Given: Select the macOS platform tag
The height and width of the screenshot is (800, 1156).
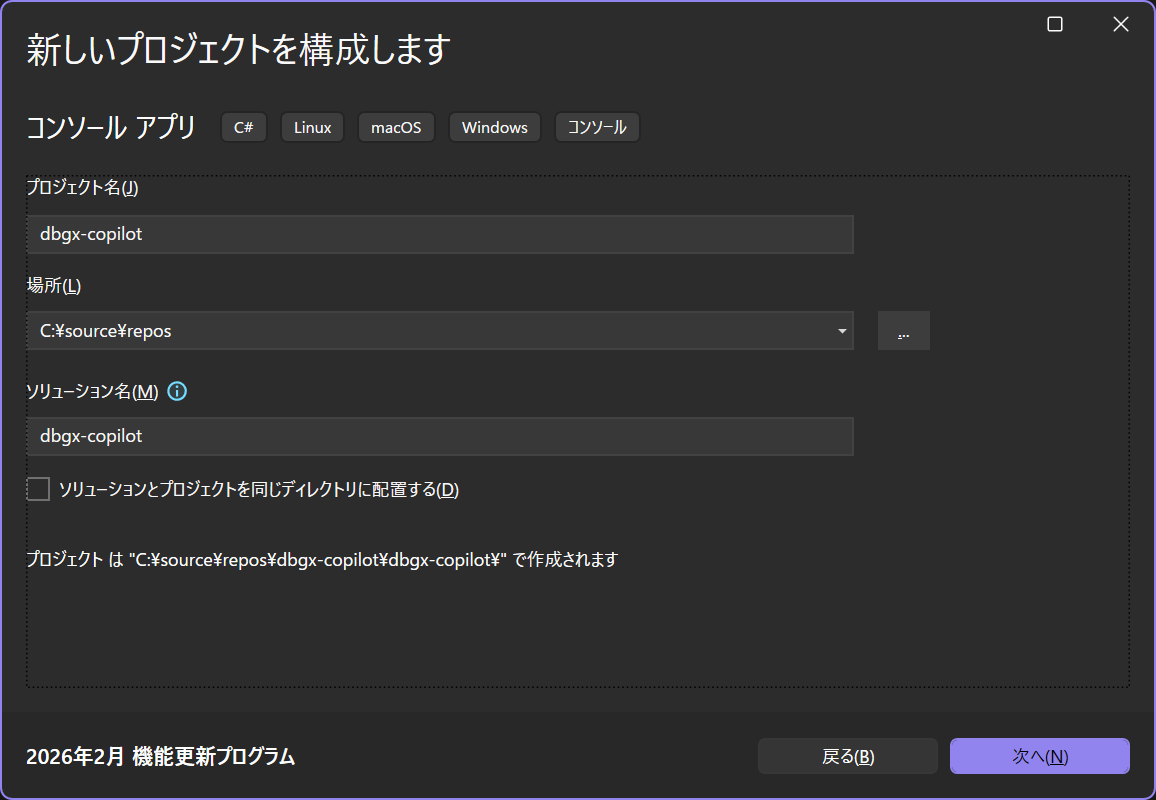Looking at the screenshot, I should point(396,127).
